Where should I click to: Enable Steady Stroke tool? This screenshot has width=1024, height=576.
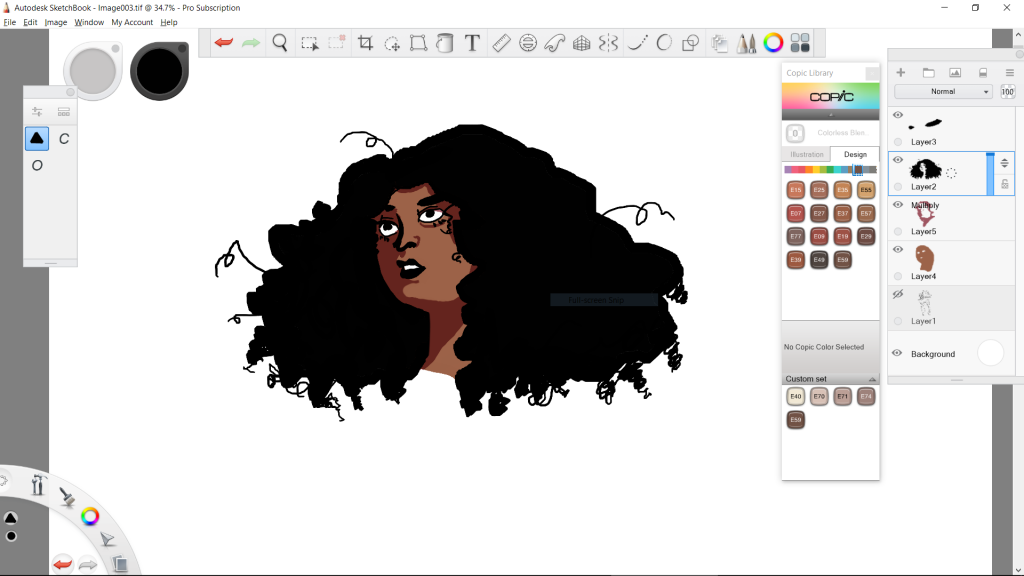(637, 43)
